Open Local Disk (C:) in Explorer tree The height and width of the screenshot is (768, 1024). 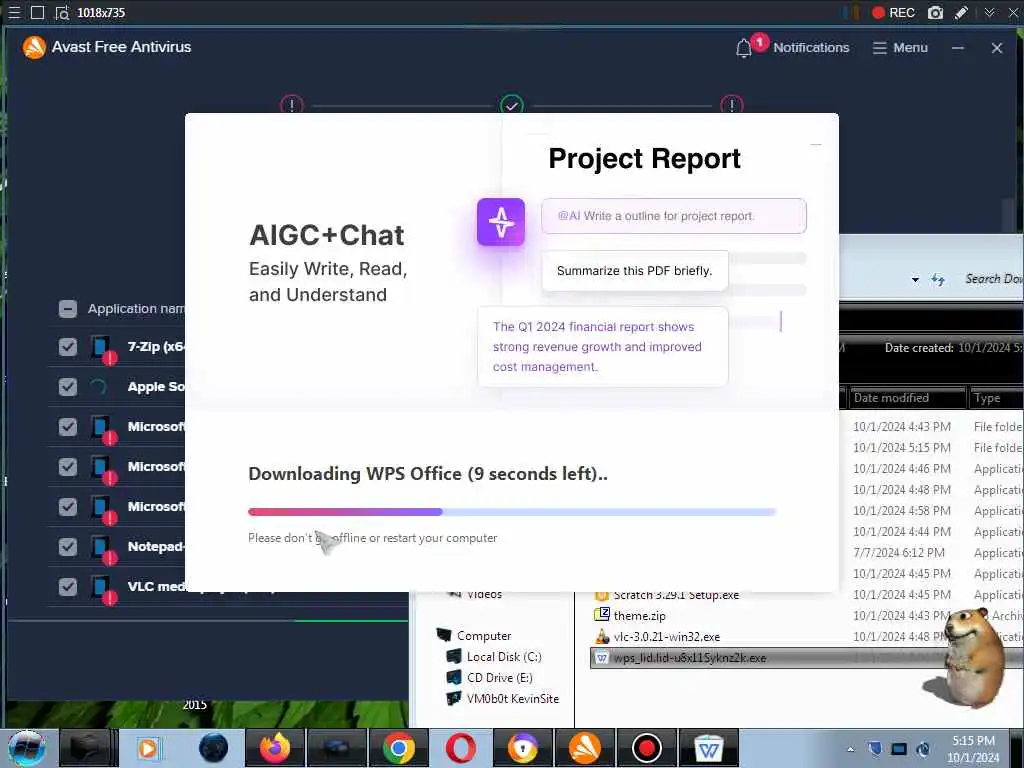[x=504, y=656]
